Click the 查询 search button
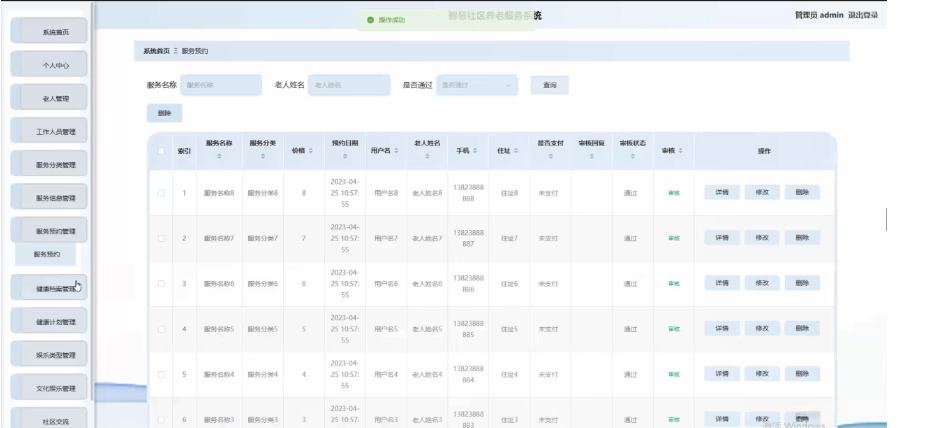The width and height of the screenshot is (948, 428). (x=549, y=86)
